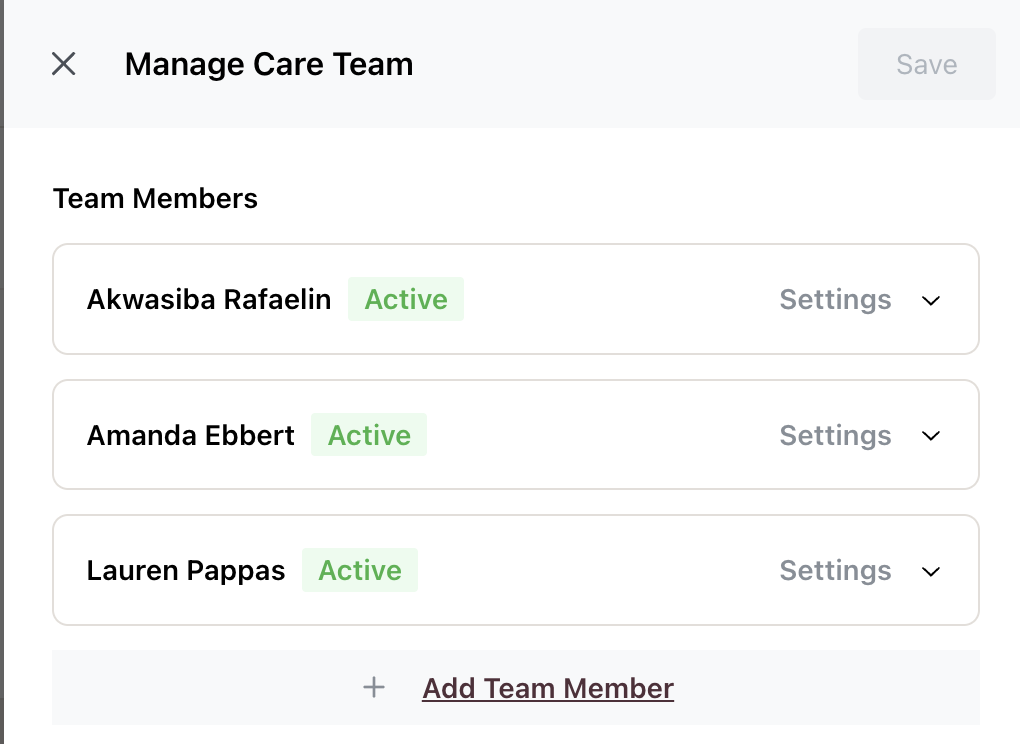This screenshot has width=1020, height=744.
Task: Select the Lauren Pappas name
Action: coord(186,571)
